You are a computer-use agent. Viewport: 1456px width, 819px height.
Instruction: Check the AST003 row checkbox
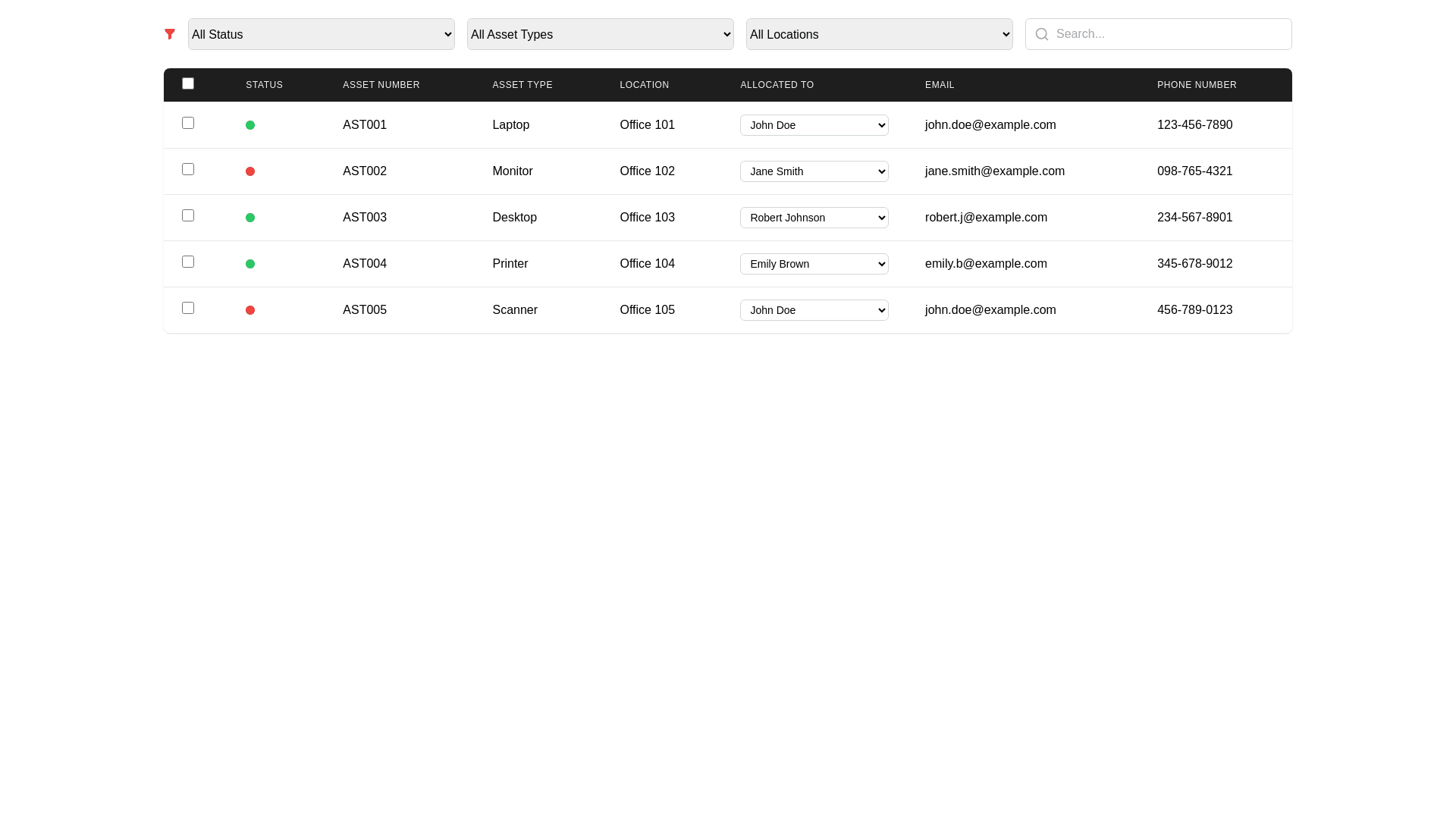click(x=188, y=215)
